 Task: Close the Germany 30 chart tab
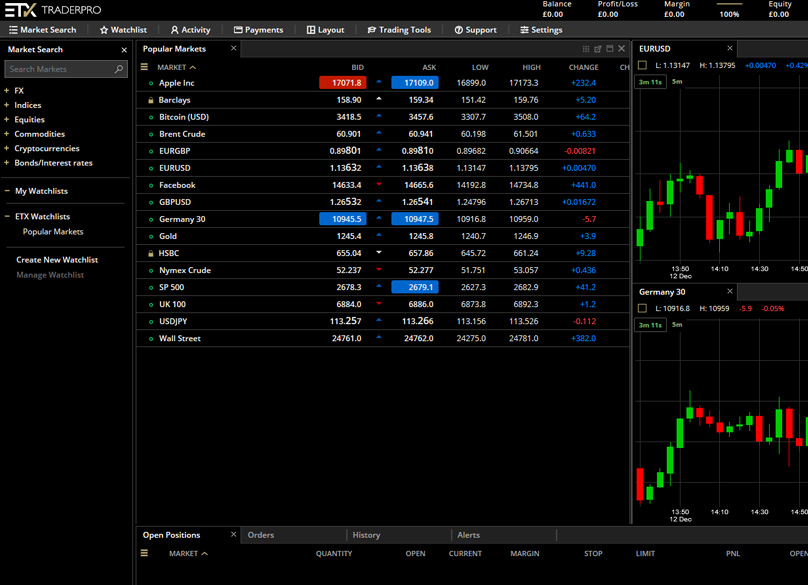[x=730, y=291]
